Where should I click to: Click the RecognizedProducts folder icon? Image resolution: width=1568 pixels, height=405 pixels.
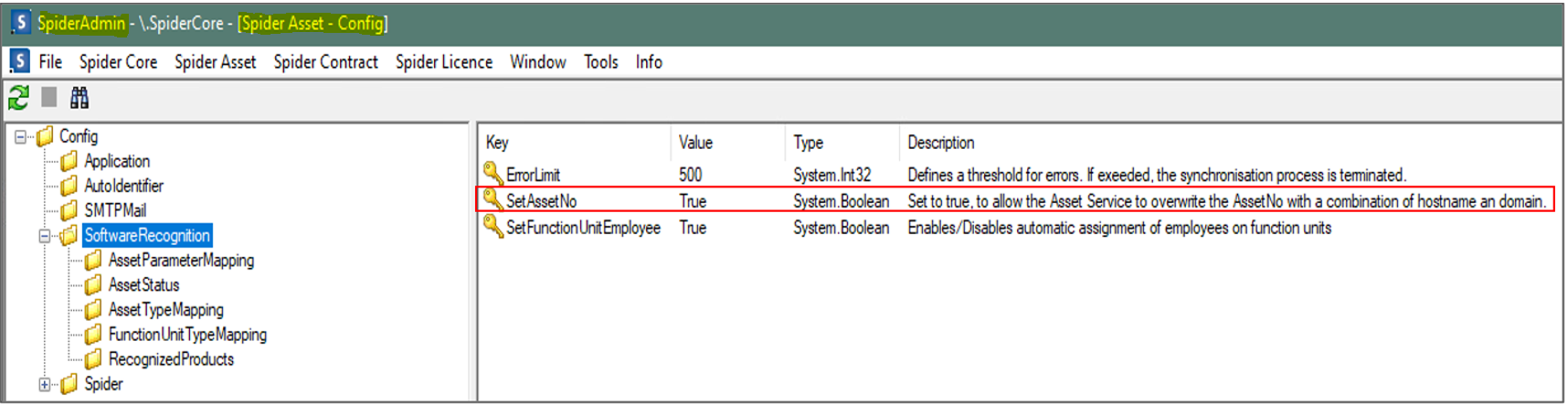pyautogui.click(x=94, y=359)
